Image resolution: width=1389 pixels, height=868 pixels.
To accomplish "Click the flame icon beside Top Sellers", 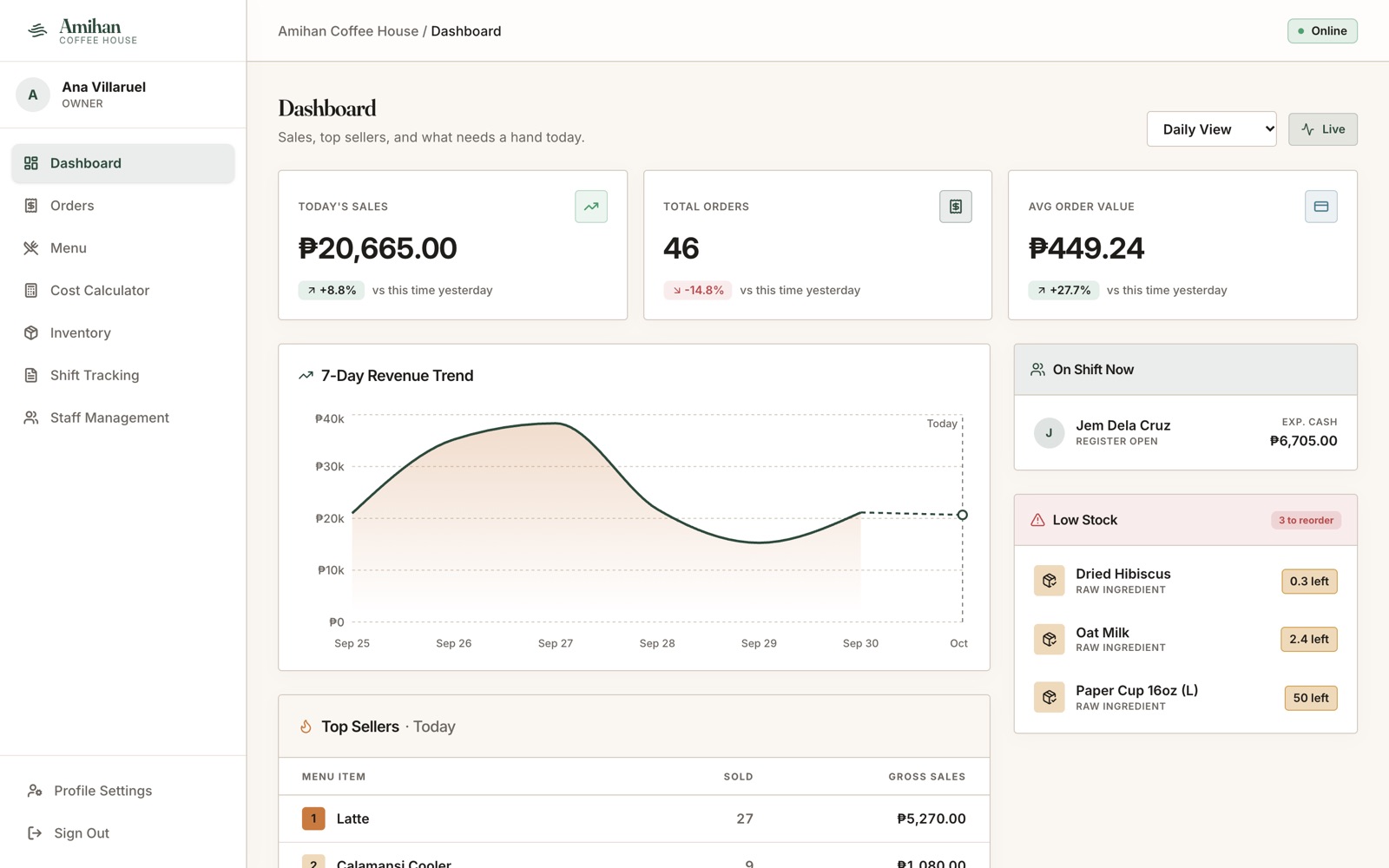I will click(x=306, y=727).
